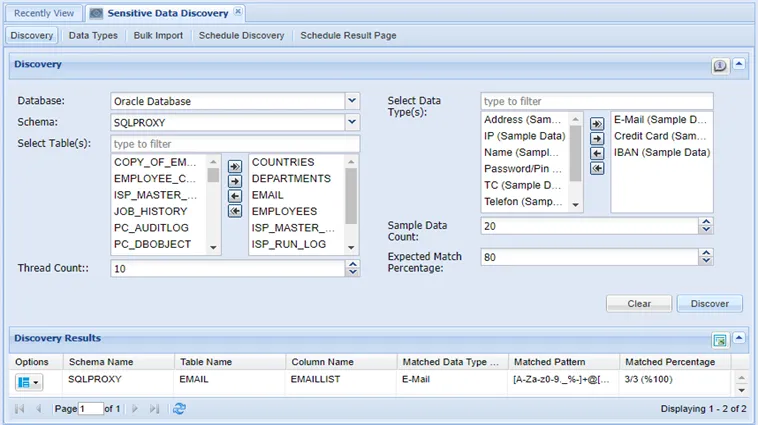Switch to Recently View tab

pos(44,14)
